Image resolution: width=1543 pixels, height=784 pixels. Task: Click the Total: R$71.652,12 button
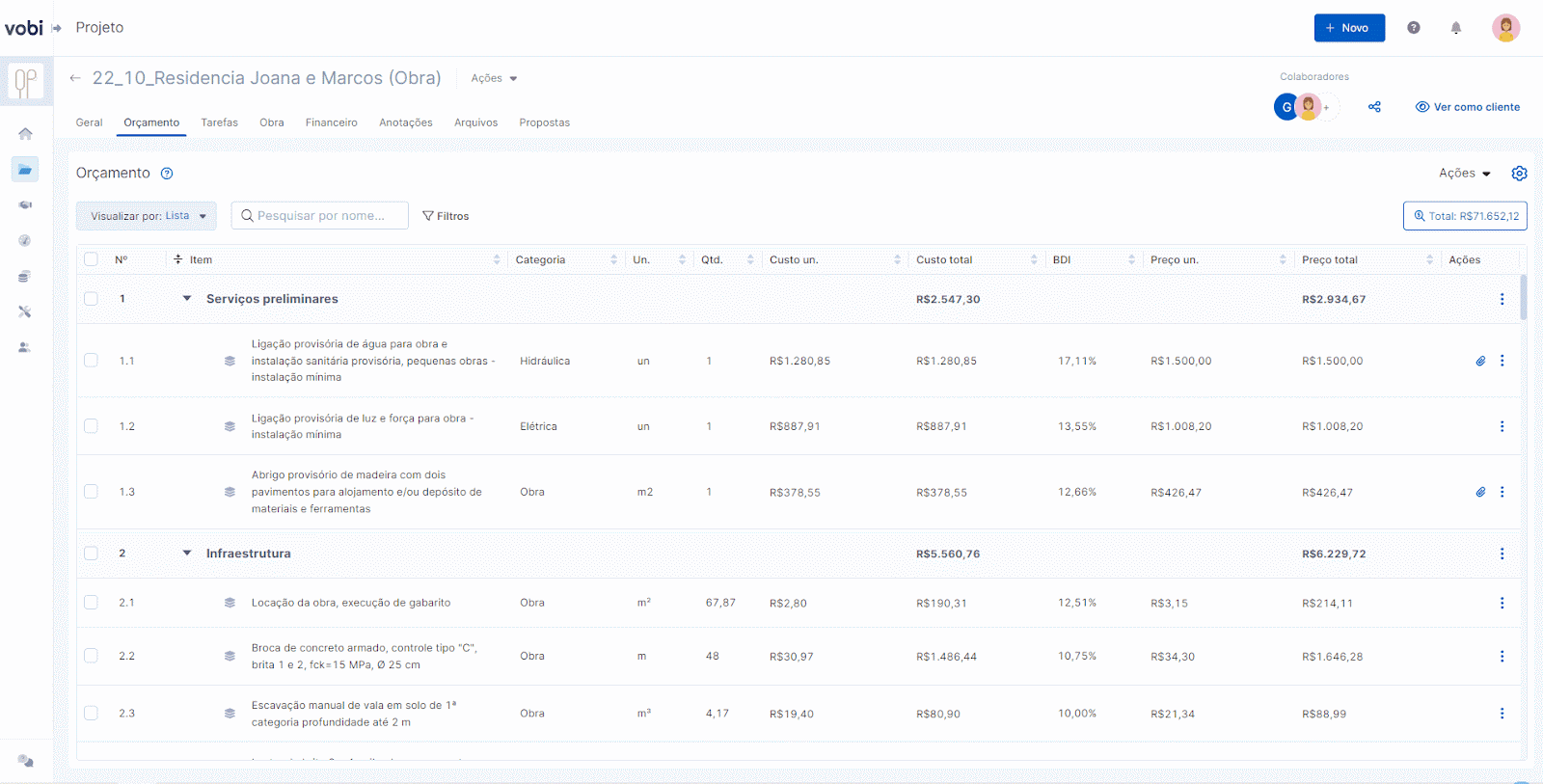(1465, 216)
